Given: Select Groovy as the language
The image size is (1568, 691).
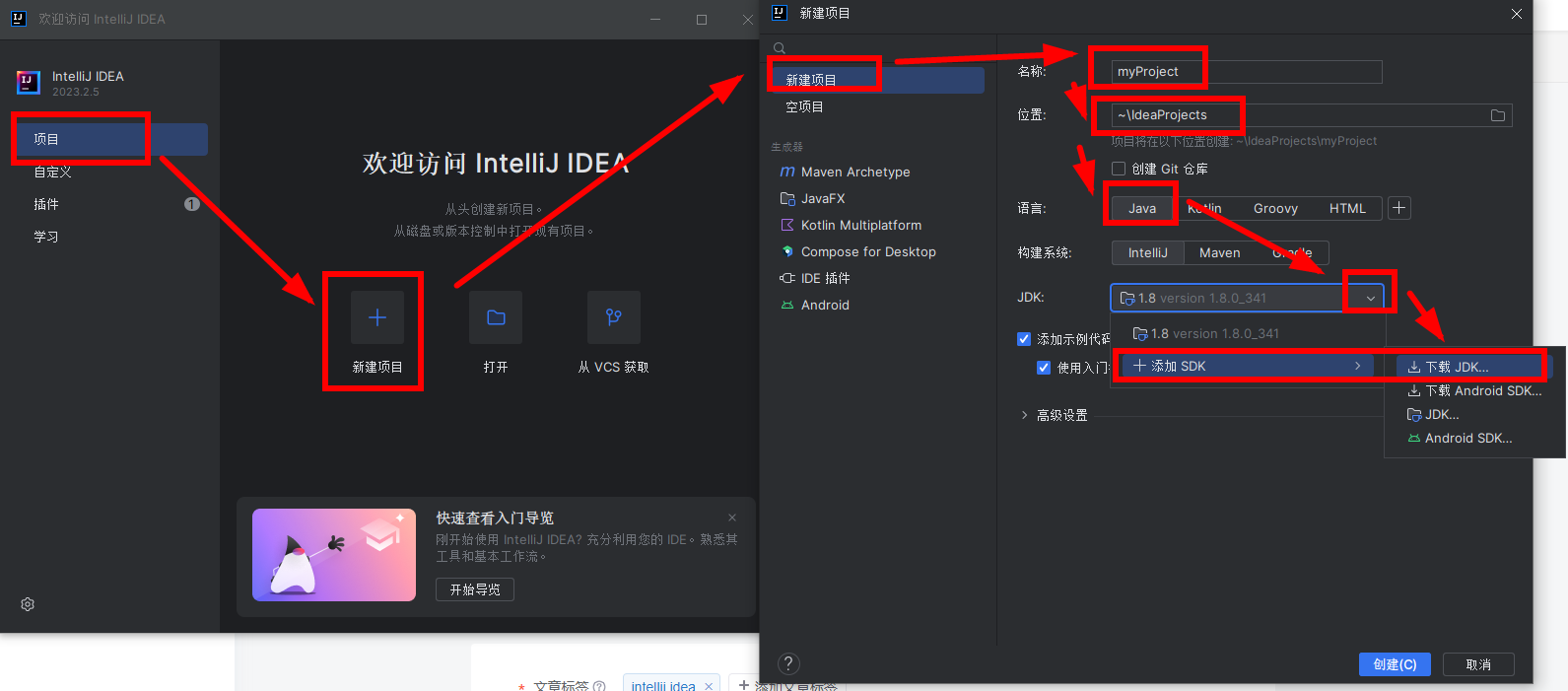Looking at the screenshot, I should [x=1275, y=208].
